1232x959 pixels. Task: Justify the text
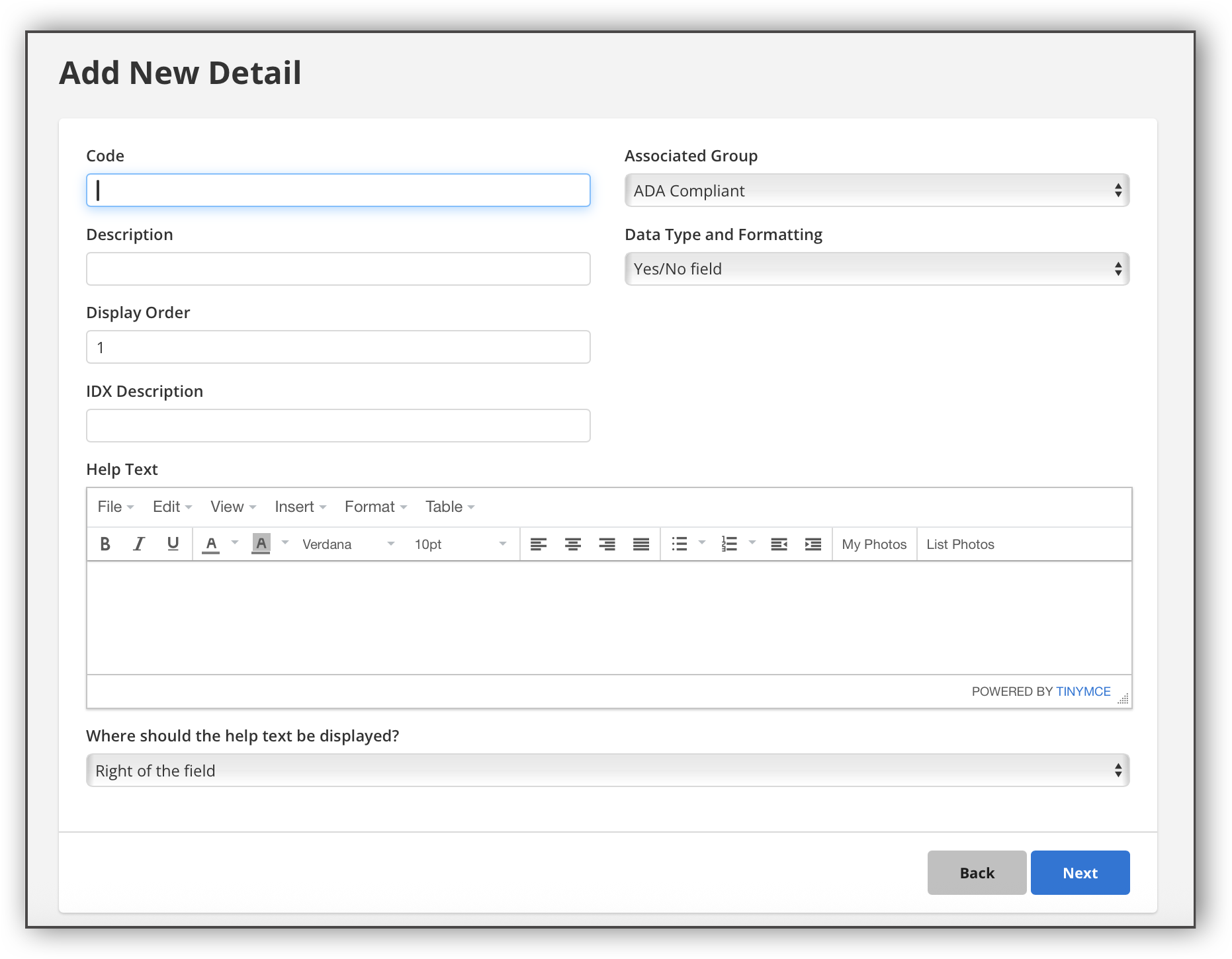coord(641,544)
